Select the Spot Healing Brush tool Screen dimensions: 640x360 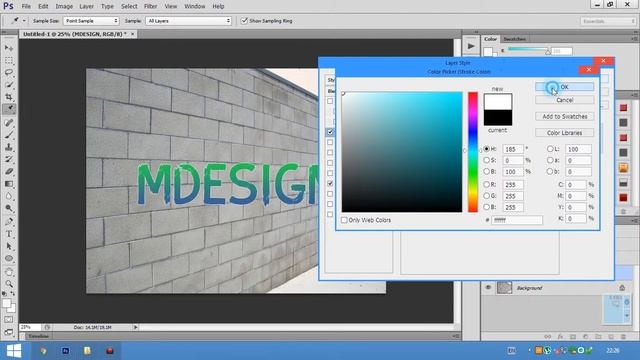click(x=9, y=122)
